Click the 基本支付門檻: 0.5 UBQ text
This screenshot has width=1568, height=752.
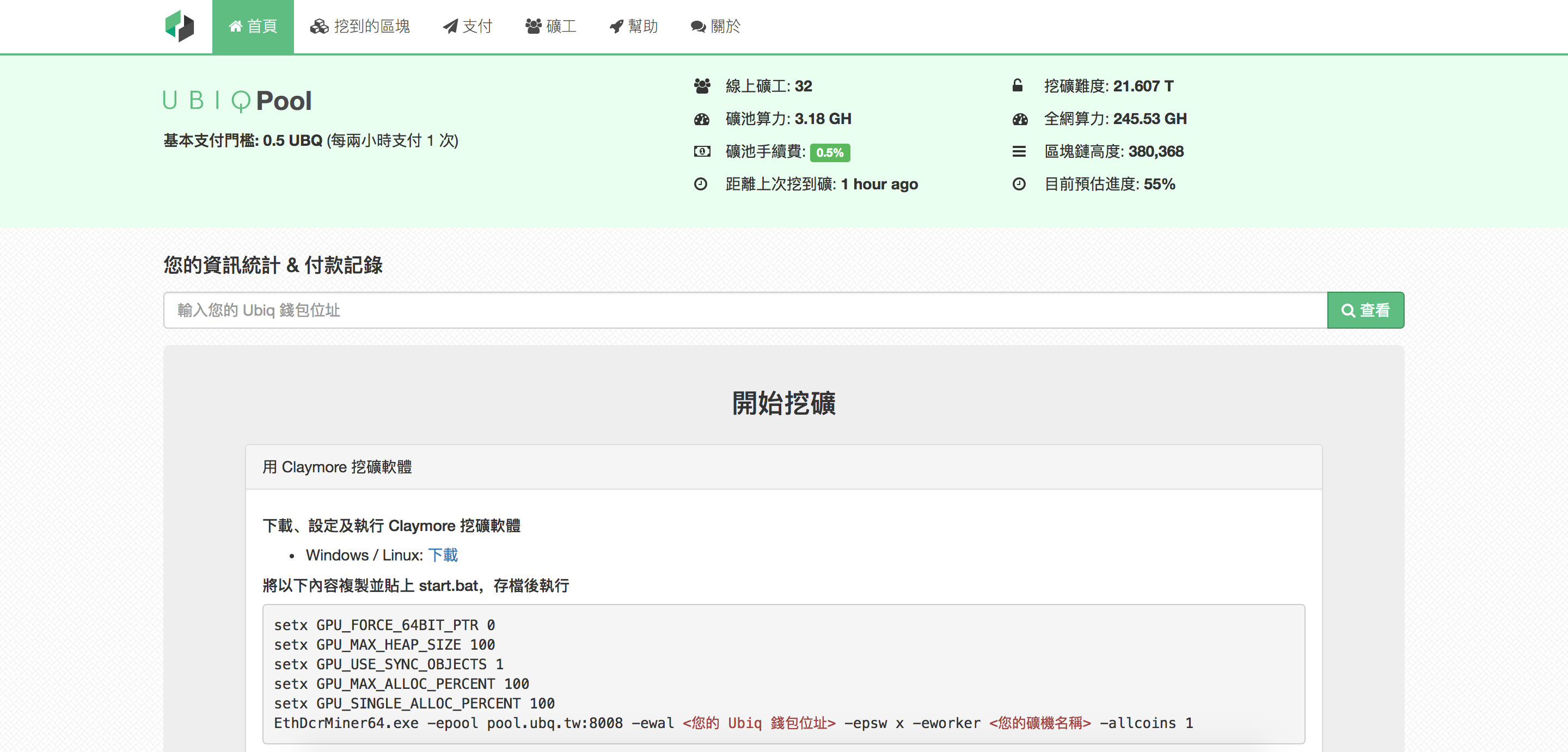tap(242, 140)
